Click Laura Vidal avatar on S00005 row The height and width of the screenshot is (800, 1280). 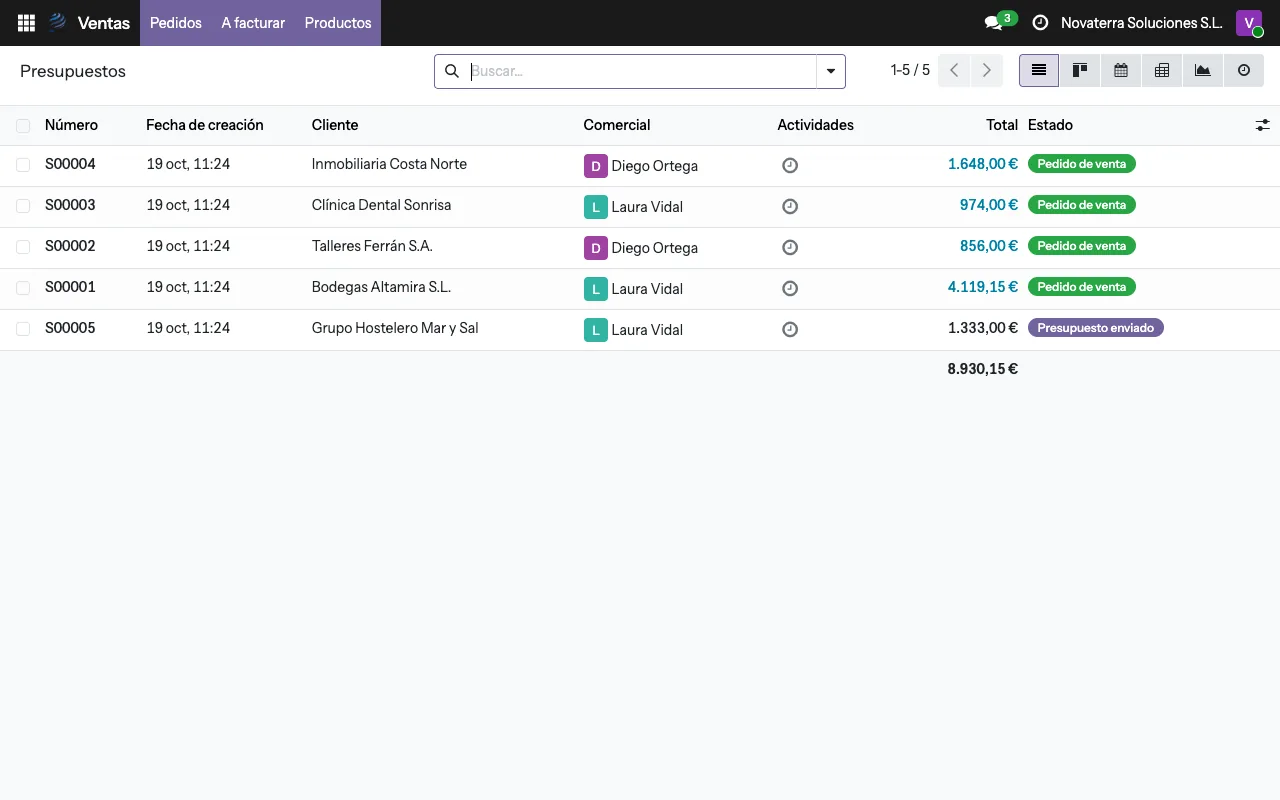(x=596, y=330)
